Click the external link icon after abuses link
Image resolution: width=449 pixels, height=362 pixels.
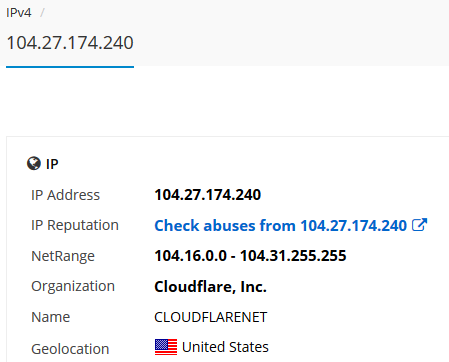pos(419,225)
